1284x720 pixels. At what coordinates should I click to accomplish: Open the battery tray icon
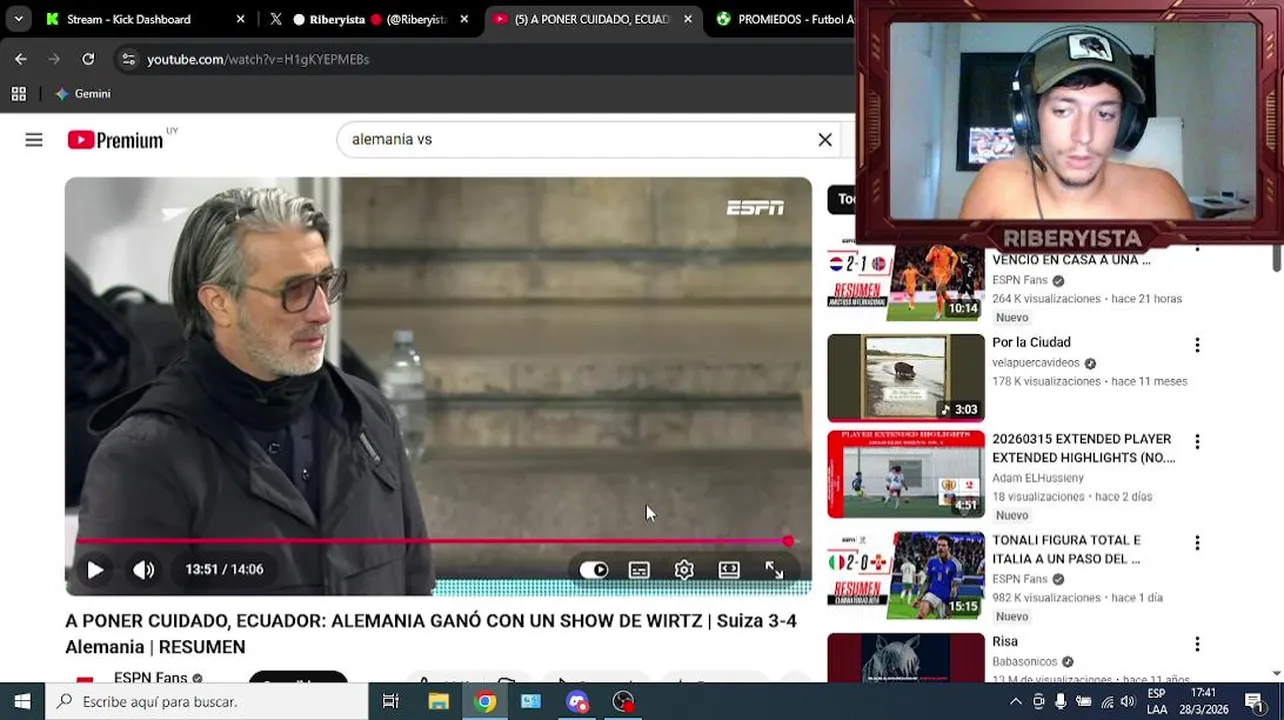point(1083,701)
